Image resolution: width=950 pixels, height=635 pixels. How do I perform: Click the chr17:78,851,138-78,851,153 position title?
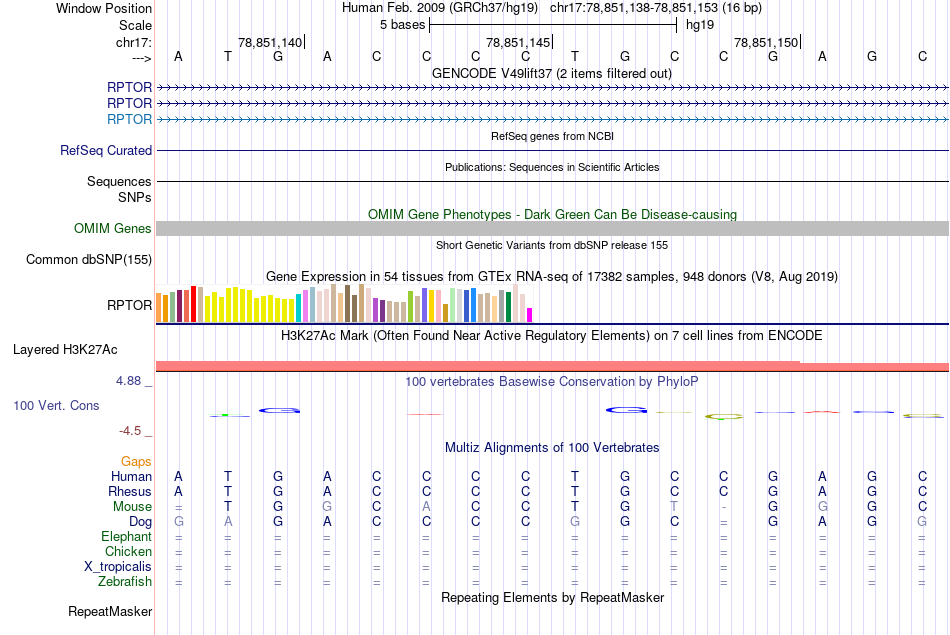click(656, 8)
